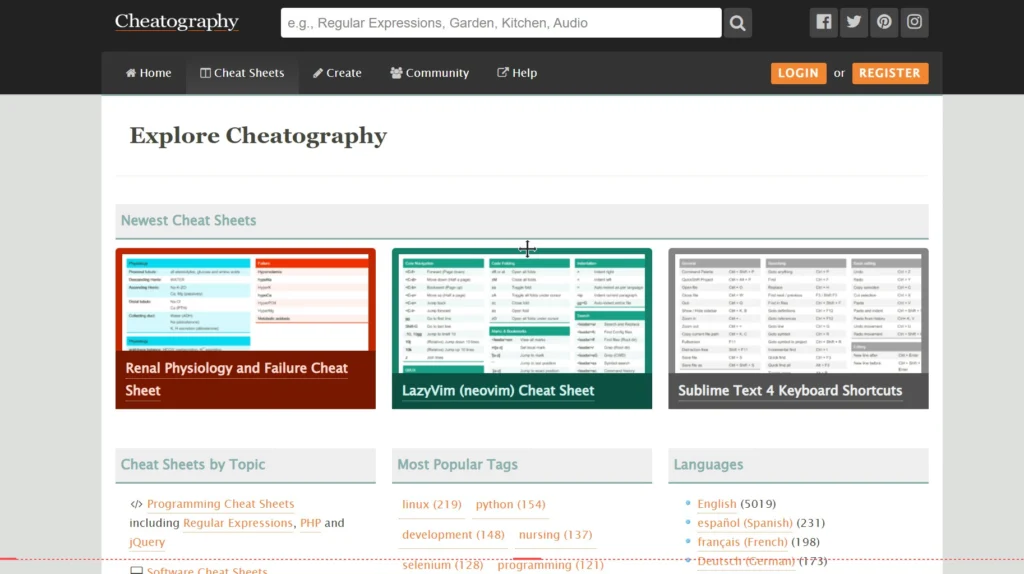Open Renal Physiology and Failure thumbnail
The height and width of the screenshot is (574, 1024).
[246, 328]
